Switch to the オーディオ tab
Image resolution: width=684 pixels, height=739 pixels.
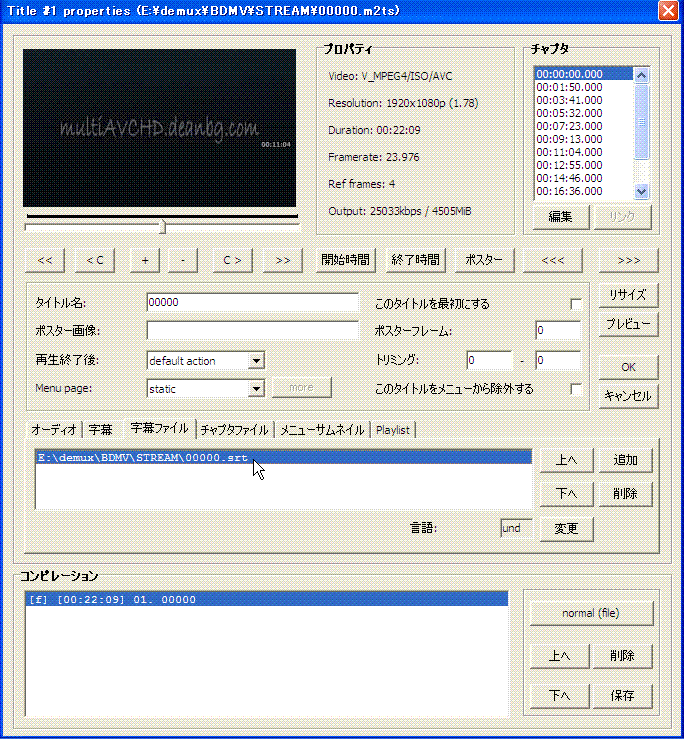[54, 430]
